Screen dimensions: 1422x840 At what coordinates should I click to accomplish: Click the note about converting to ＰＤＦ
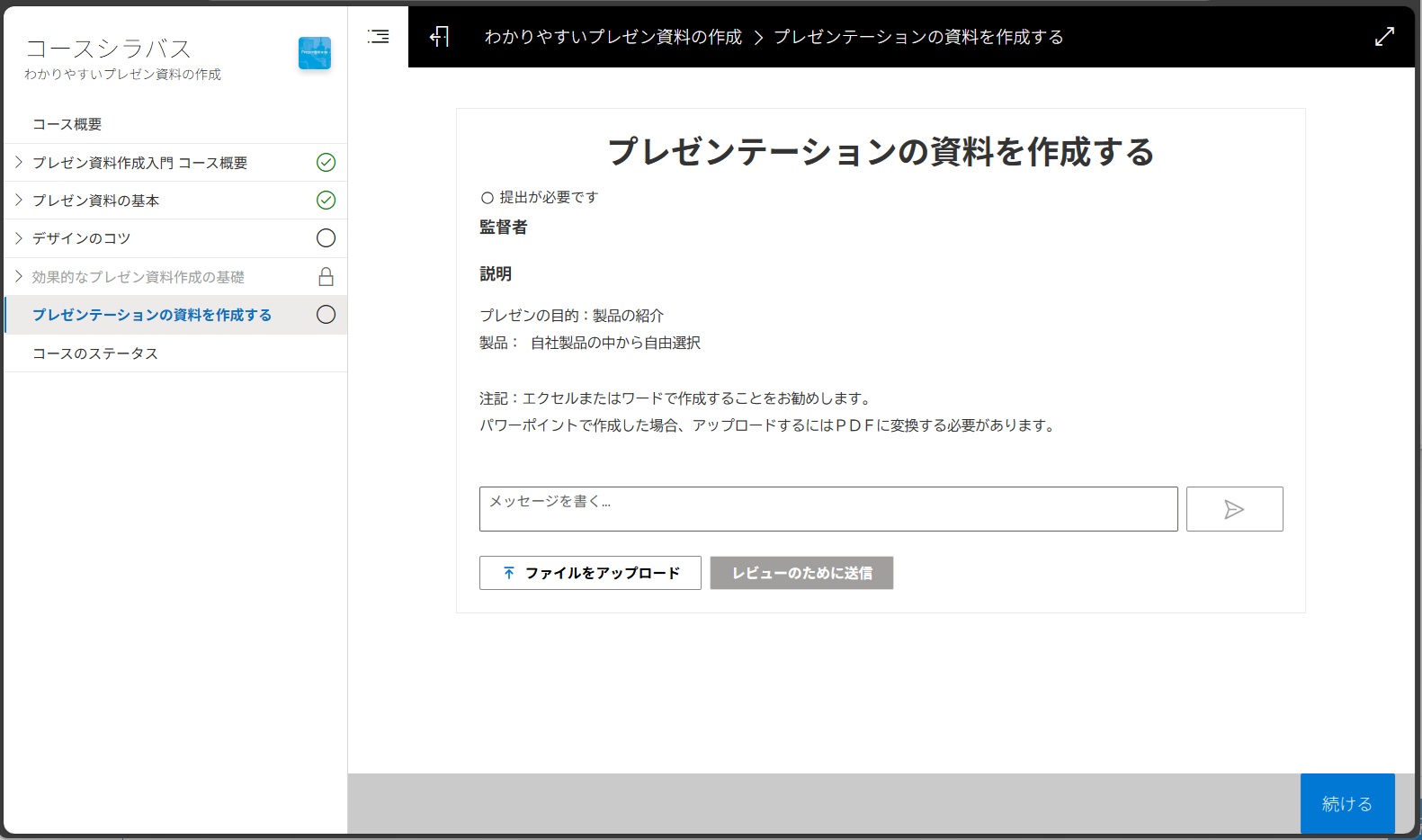(x=769, y=425)
